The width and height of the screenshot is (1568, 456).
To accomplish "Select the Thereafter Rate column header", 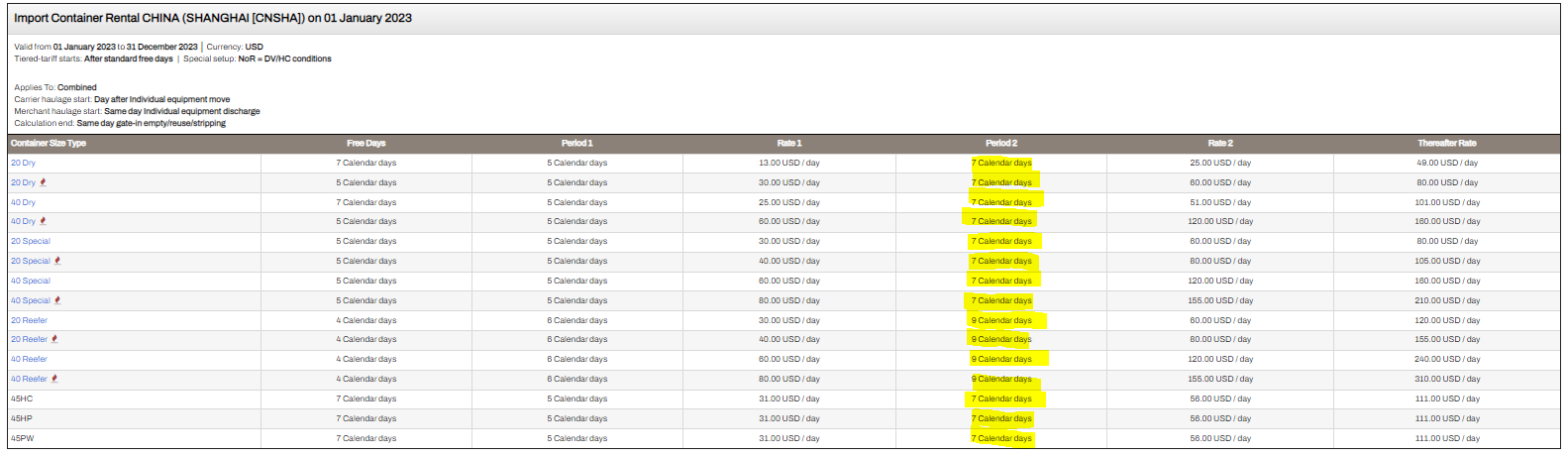I will point(1446,144).
